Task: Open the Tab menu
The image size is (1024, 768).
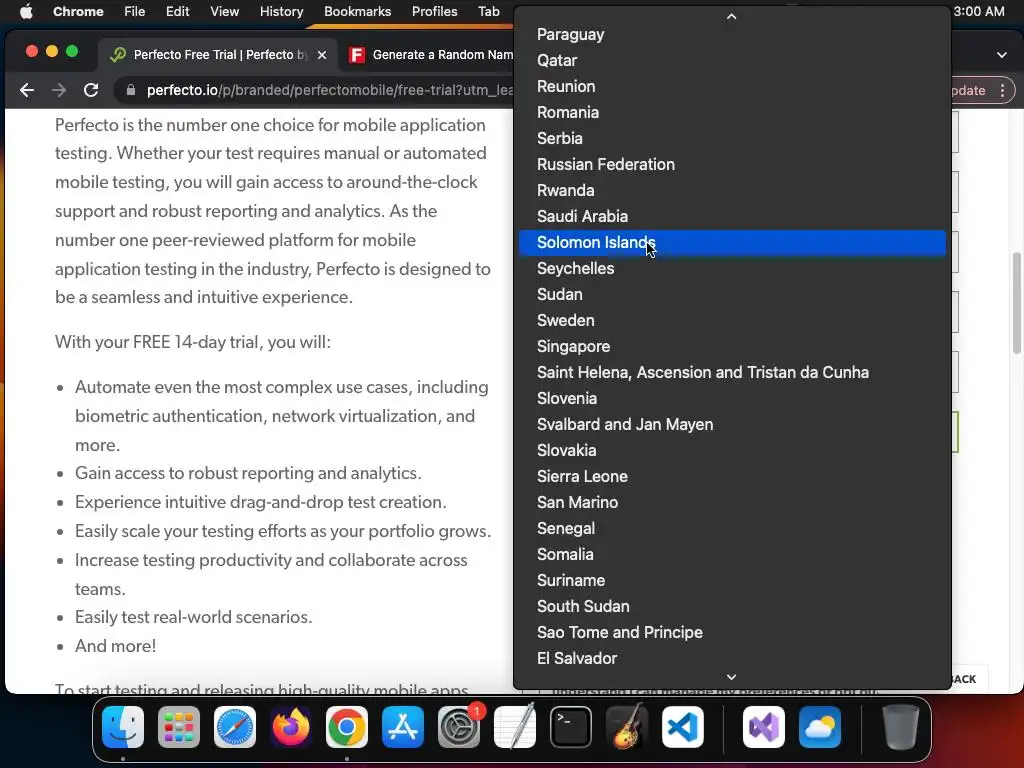Action: click(488, 11)
